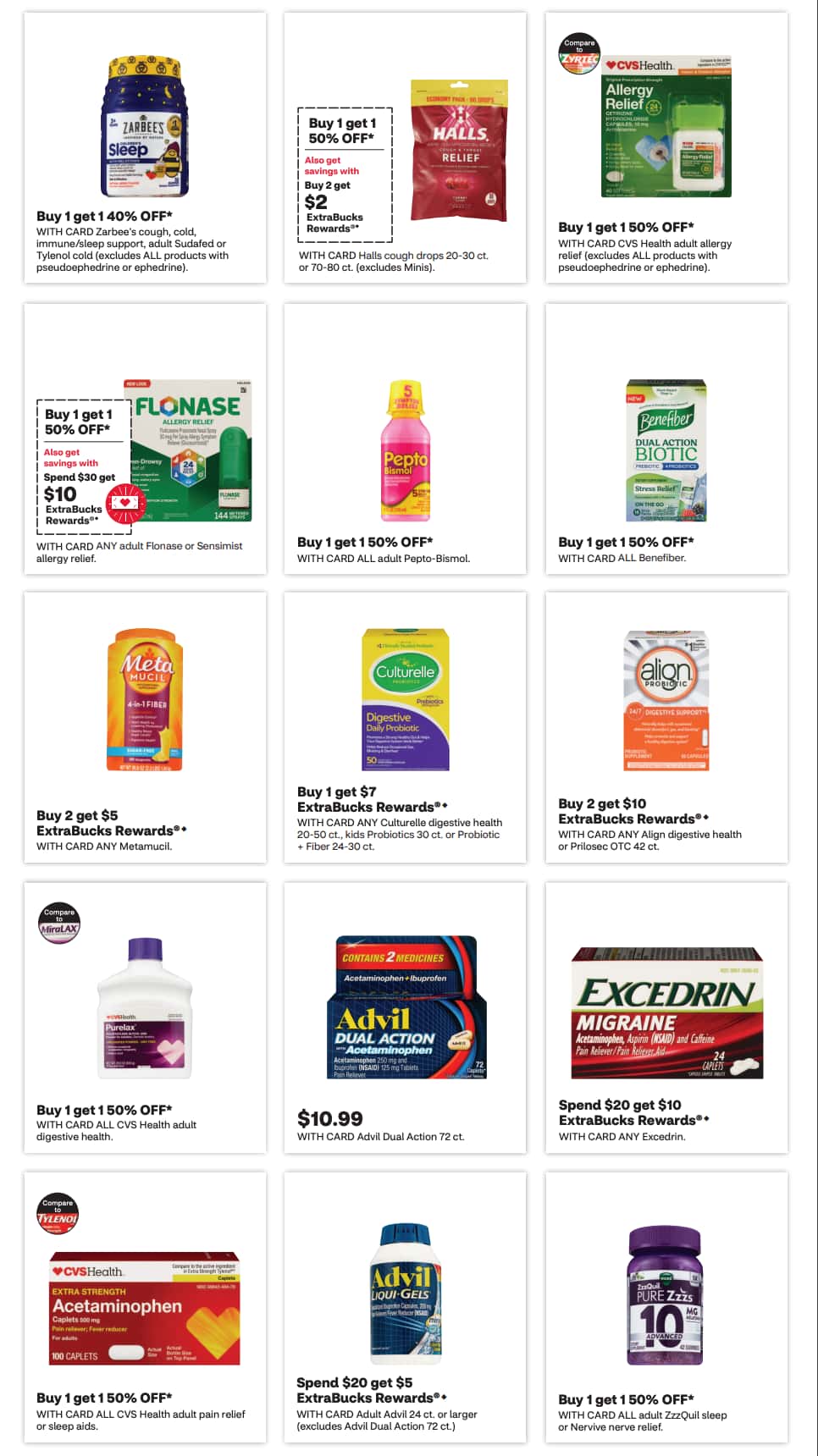This screenshot has height=1456, width=818.
Task: Open the Advil Liqui-Gels bottle image
Action: [x=406, y=1293]
